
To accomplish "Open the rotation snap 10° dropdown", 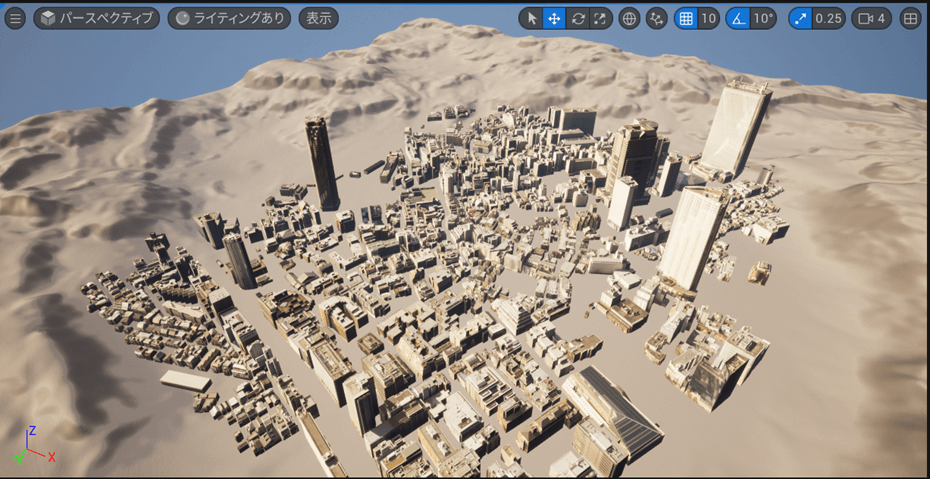I will [763, 18].
